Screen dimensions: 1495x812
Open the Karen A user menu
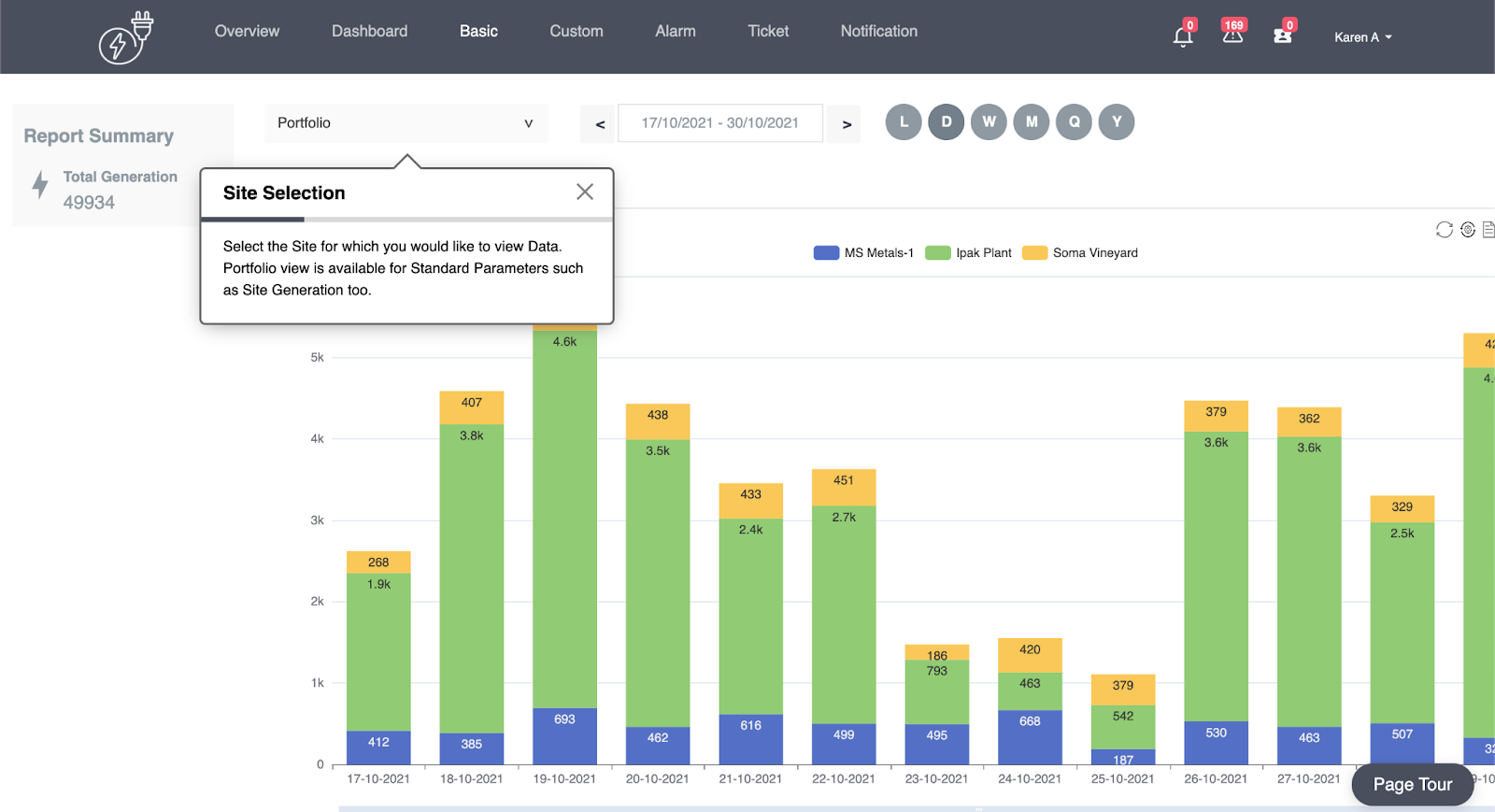[x=1363, y=37]
